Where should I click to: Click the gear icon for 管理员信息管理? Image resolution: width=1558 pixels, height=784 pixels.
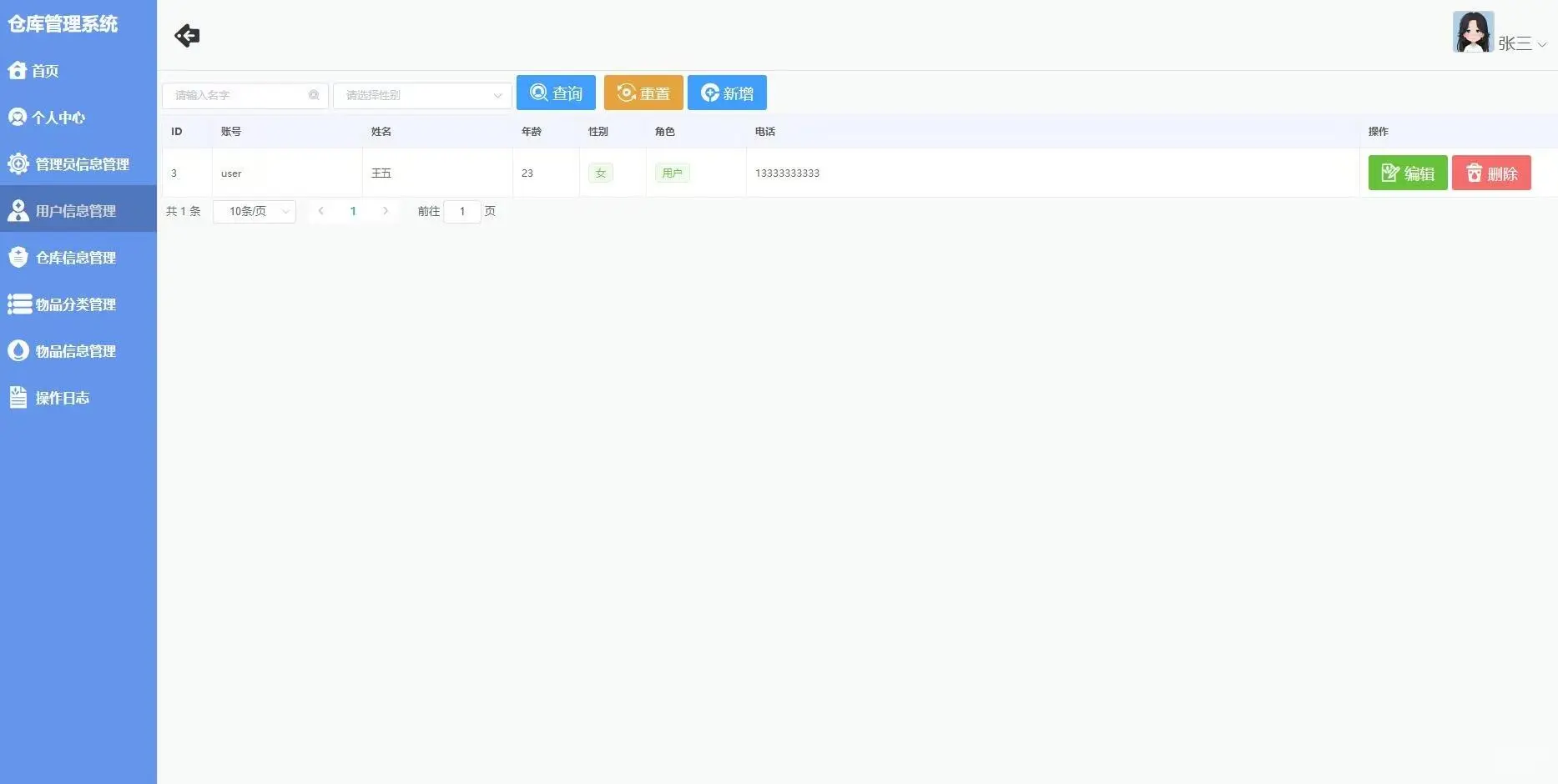[x=18, y=163]
